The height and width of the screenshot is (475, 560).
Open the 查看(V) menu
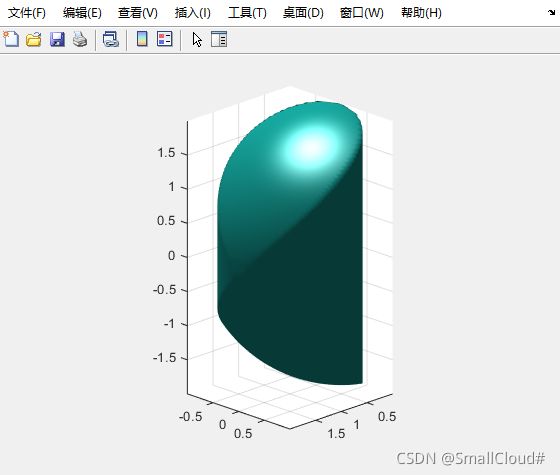pyautogui.click(x=138, y=13)
